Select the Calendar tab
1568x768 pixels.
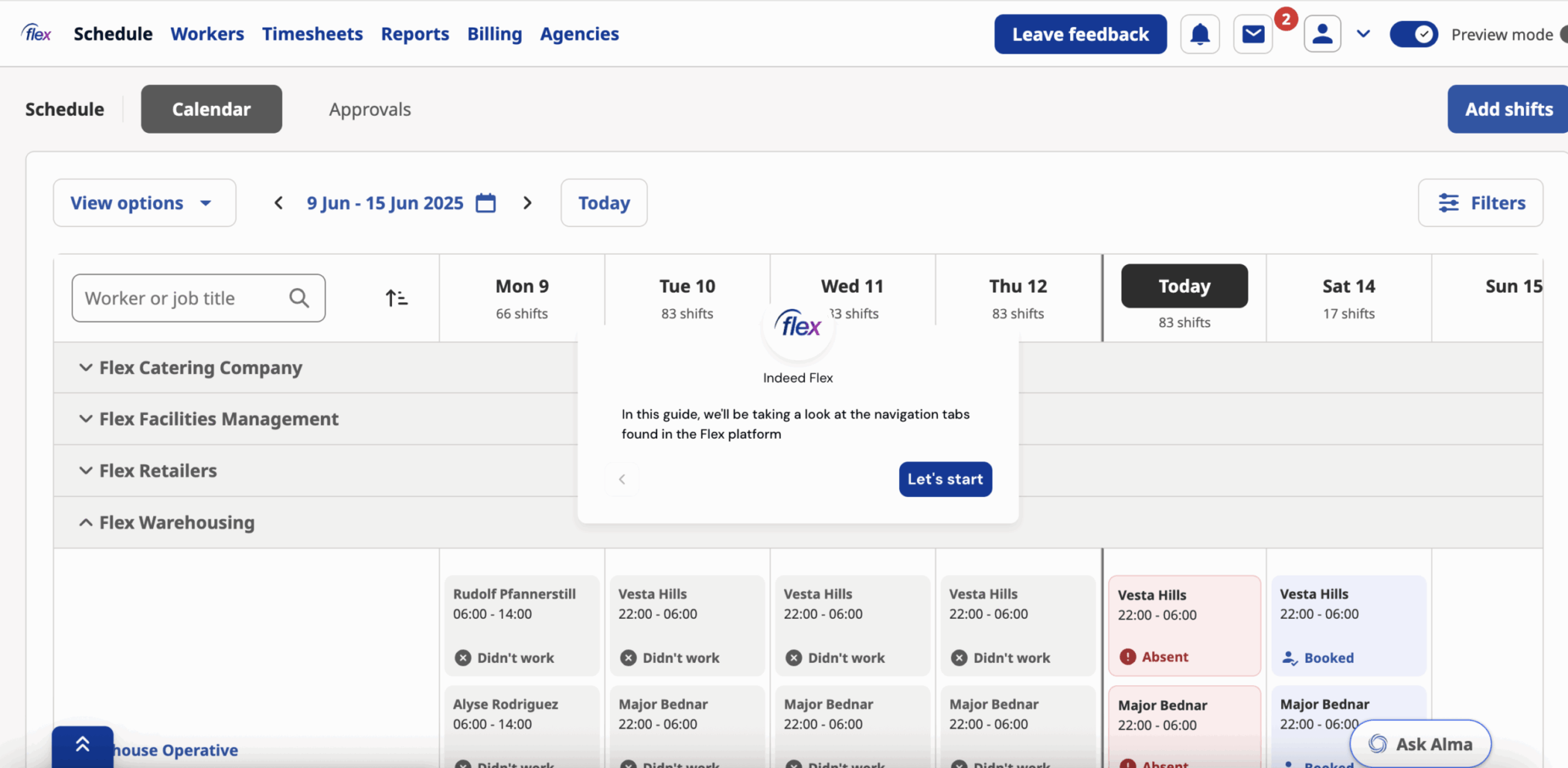[211, 109]
